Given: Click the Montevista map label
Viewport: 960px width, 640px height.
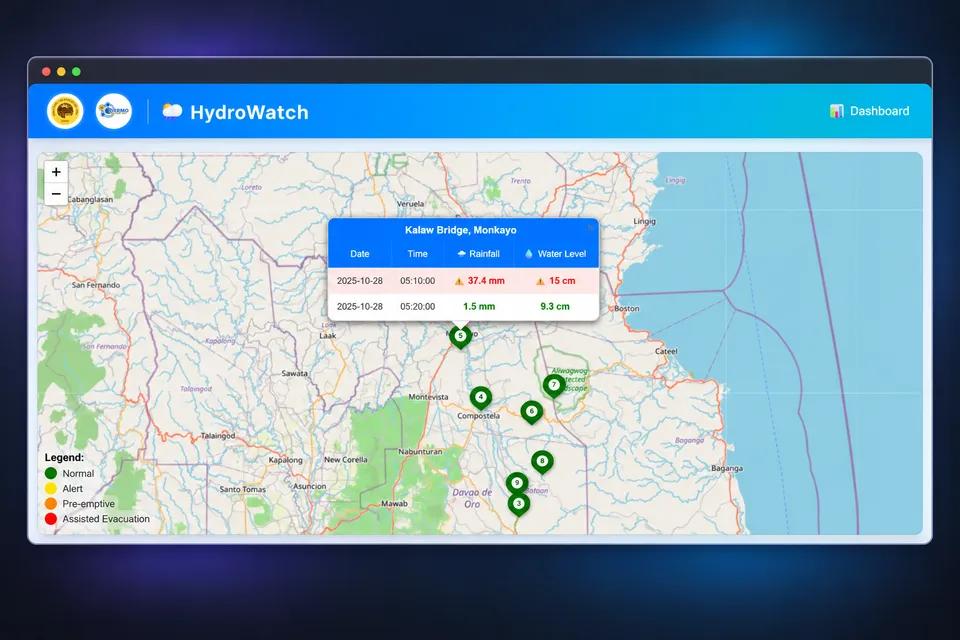Looking at the screenshot, I should point(429,397).
